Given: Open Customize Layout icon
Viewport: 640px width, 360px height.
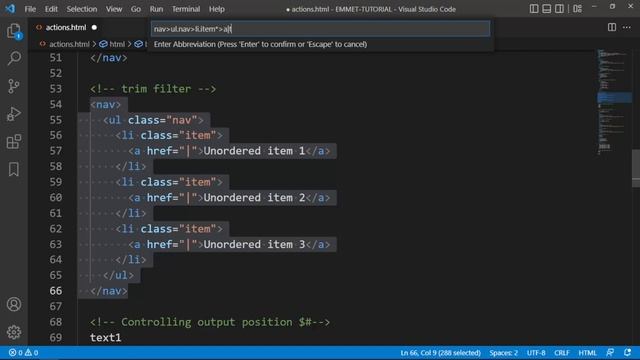Looking at the screenshot, I should [x=578, y=9].
